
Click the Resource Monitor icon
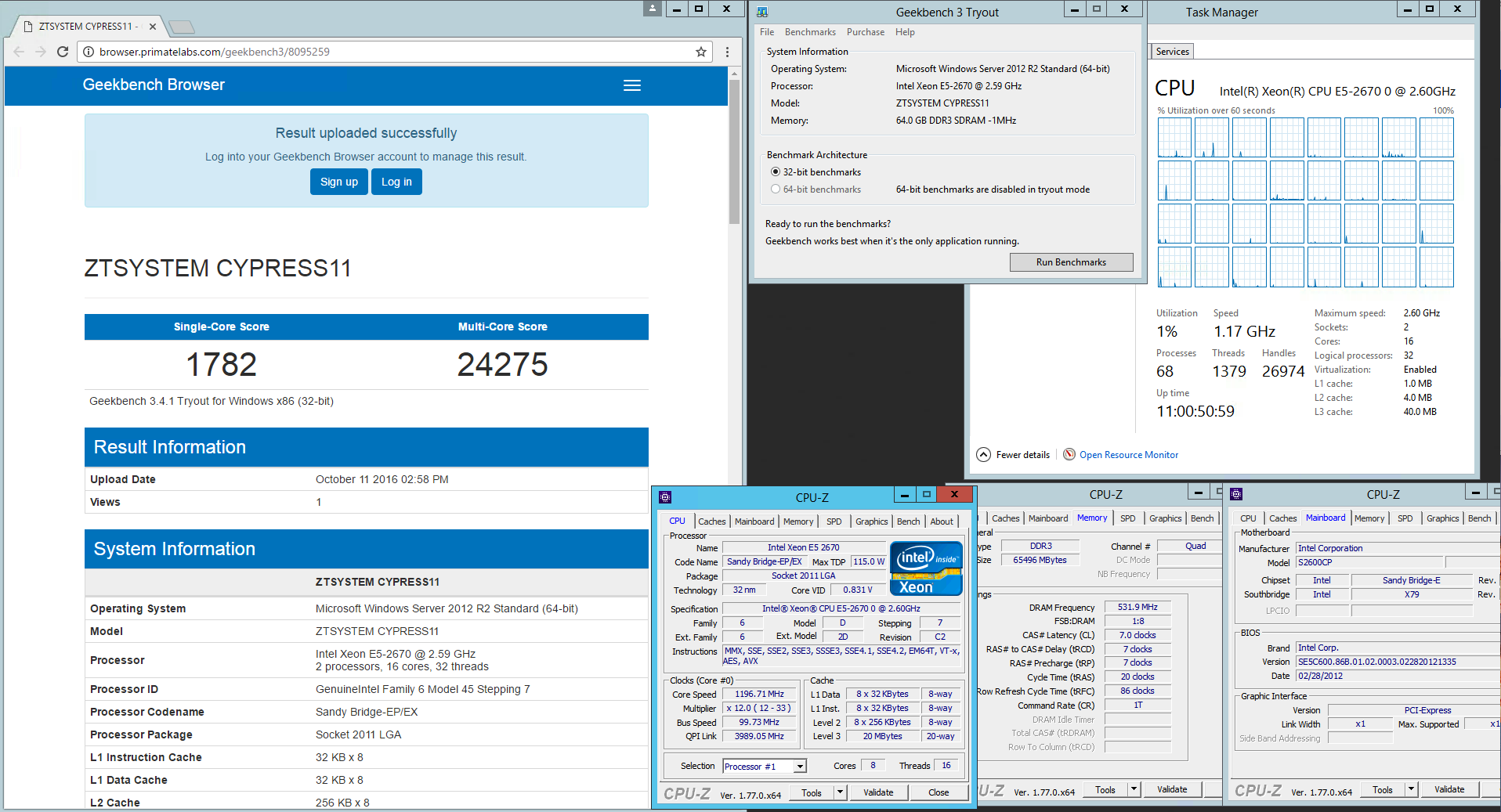pos(1069,454)
